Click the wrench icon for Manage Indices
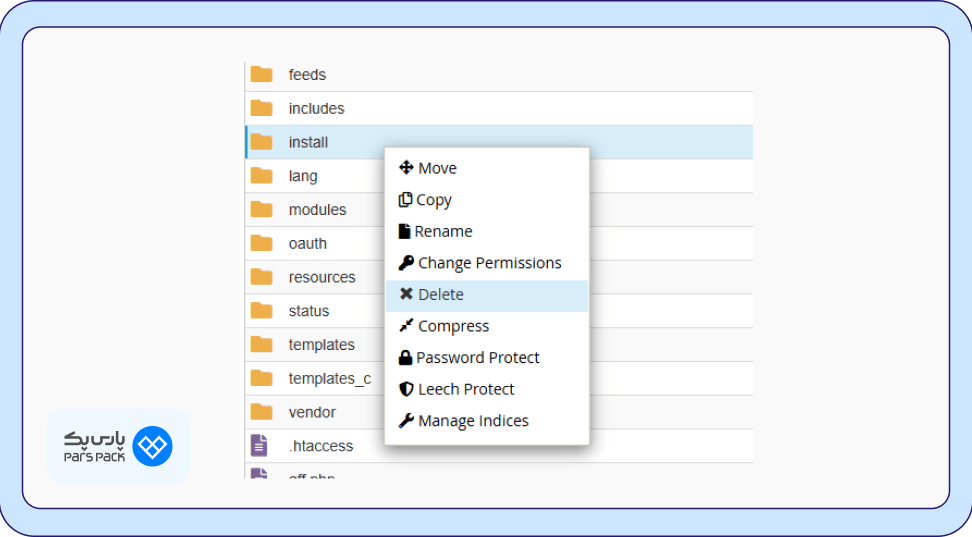 coord(406,421)
